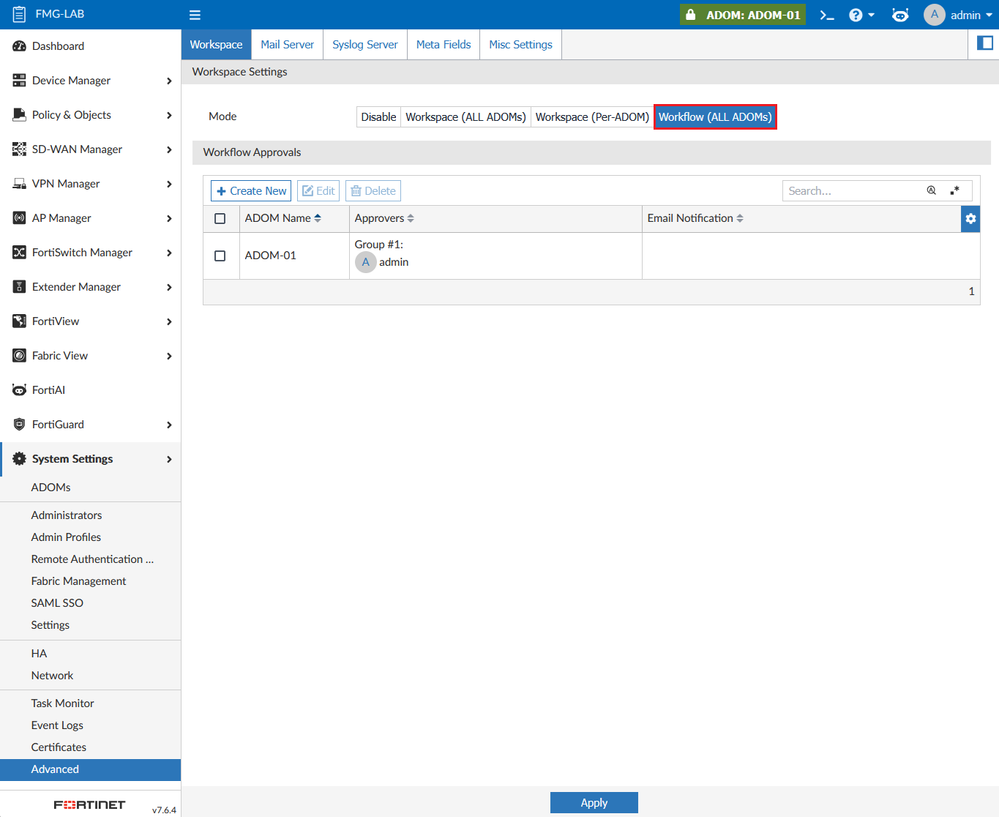Select Workflow (ALL ADOMs) mode
This screenshot has width=999, height=817.
click(x=715, y=117)
